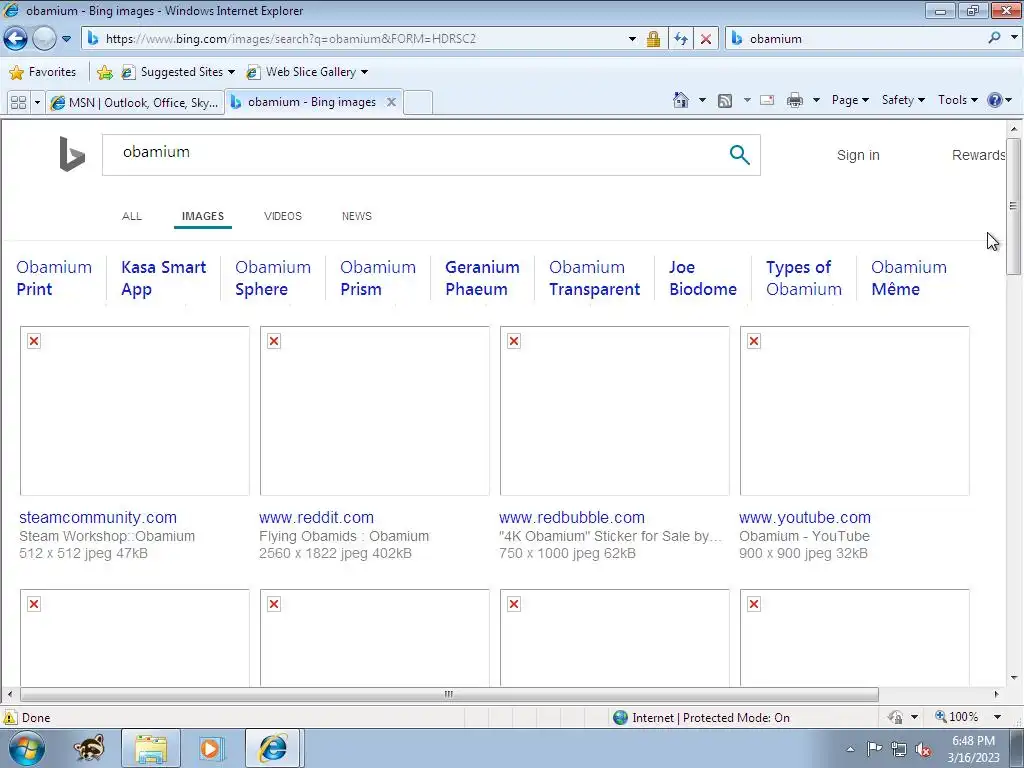Click the Read Mail icon

click(767, 101)
